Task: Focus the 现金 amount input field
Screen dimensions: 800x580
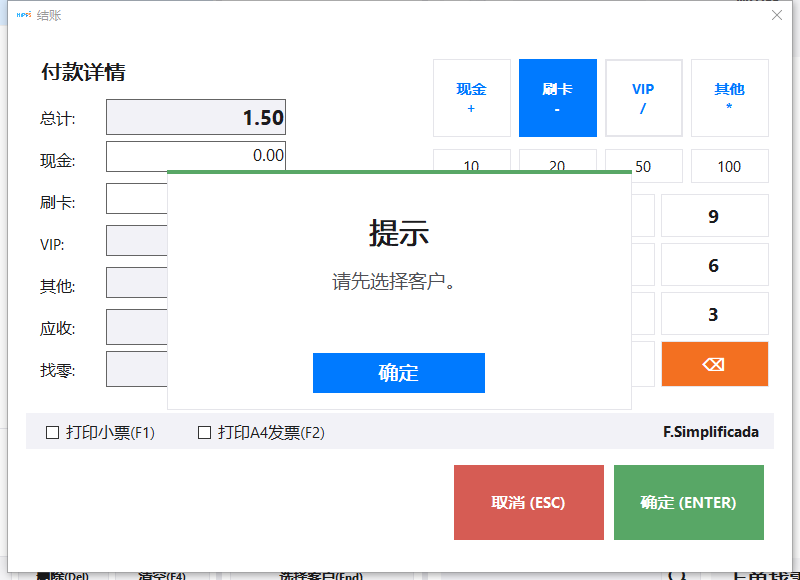Action: pos(196,156)
